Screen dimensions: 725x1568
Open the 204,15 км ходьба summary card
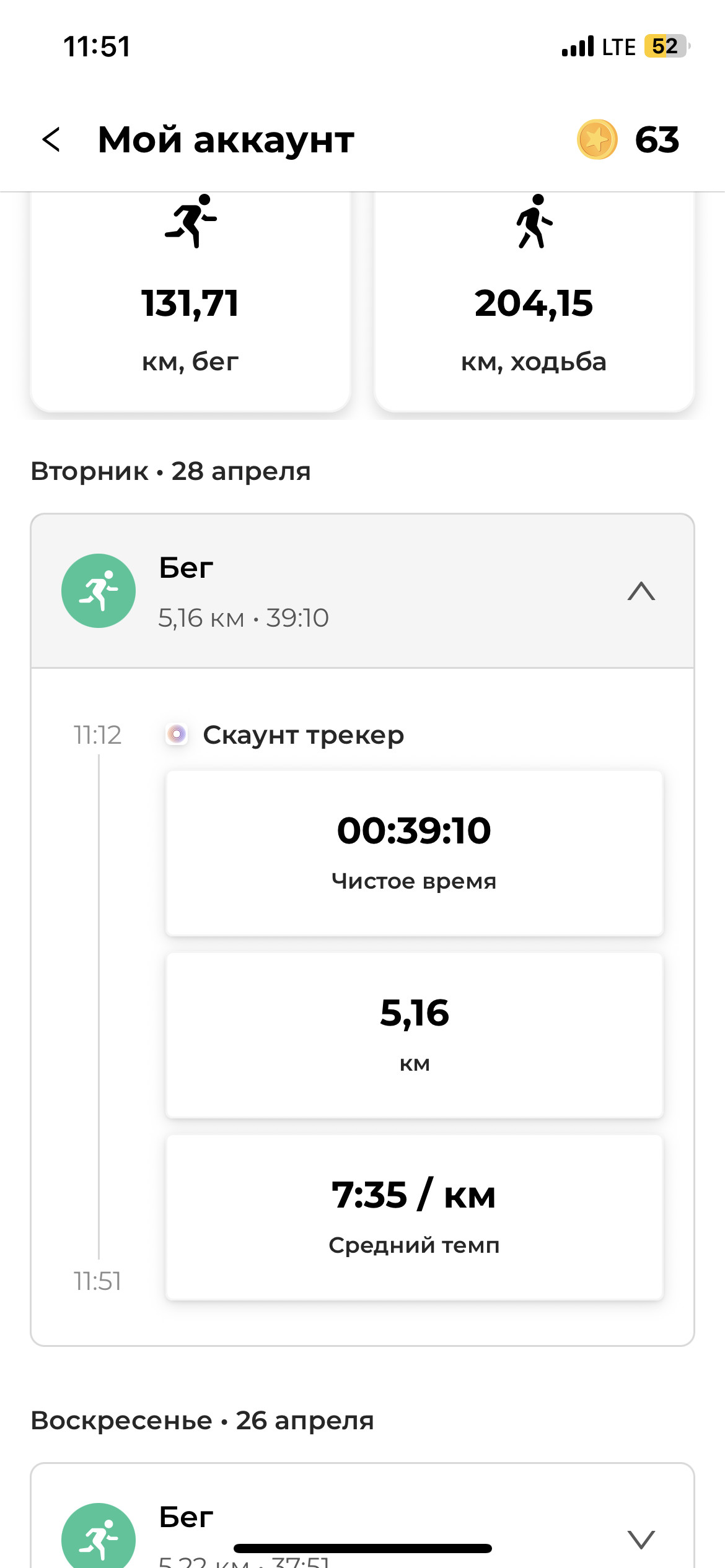[x=534, y=302]
